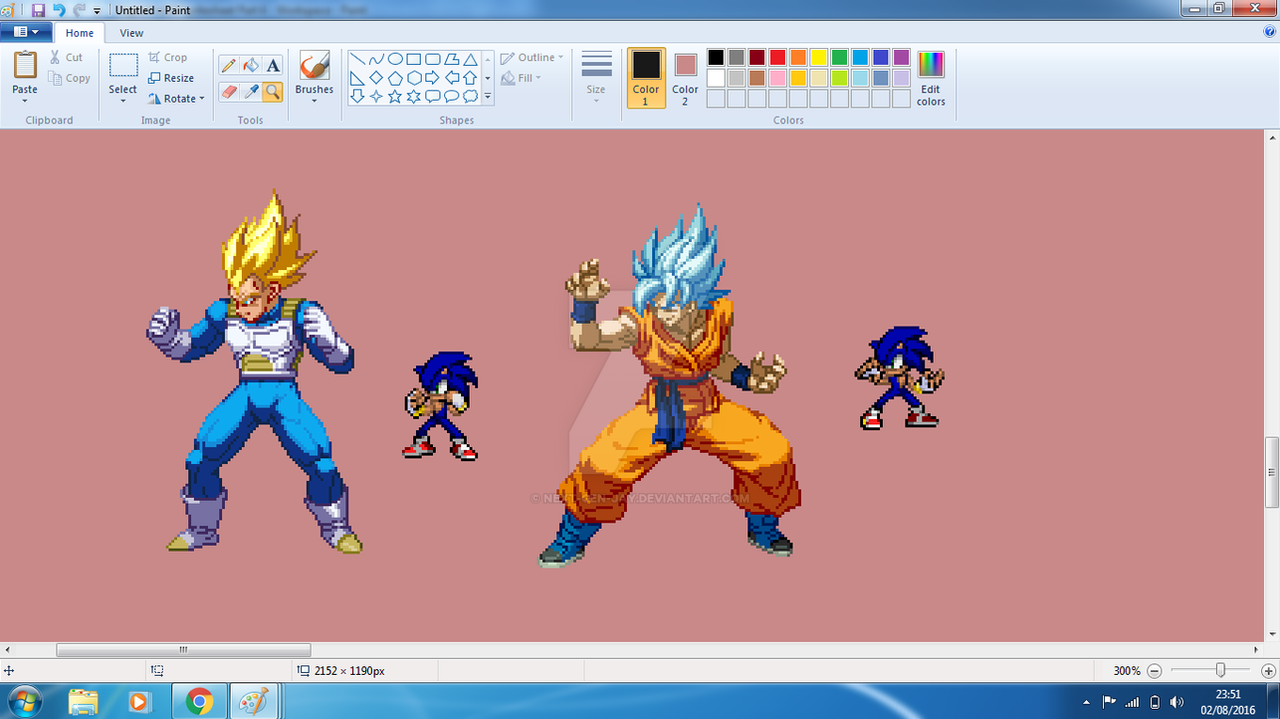Image resolution: width=1280 pixels, height=719 pixels.
Task: Select the Pencil tool
Action: tap(228, 66)
